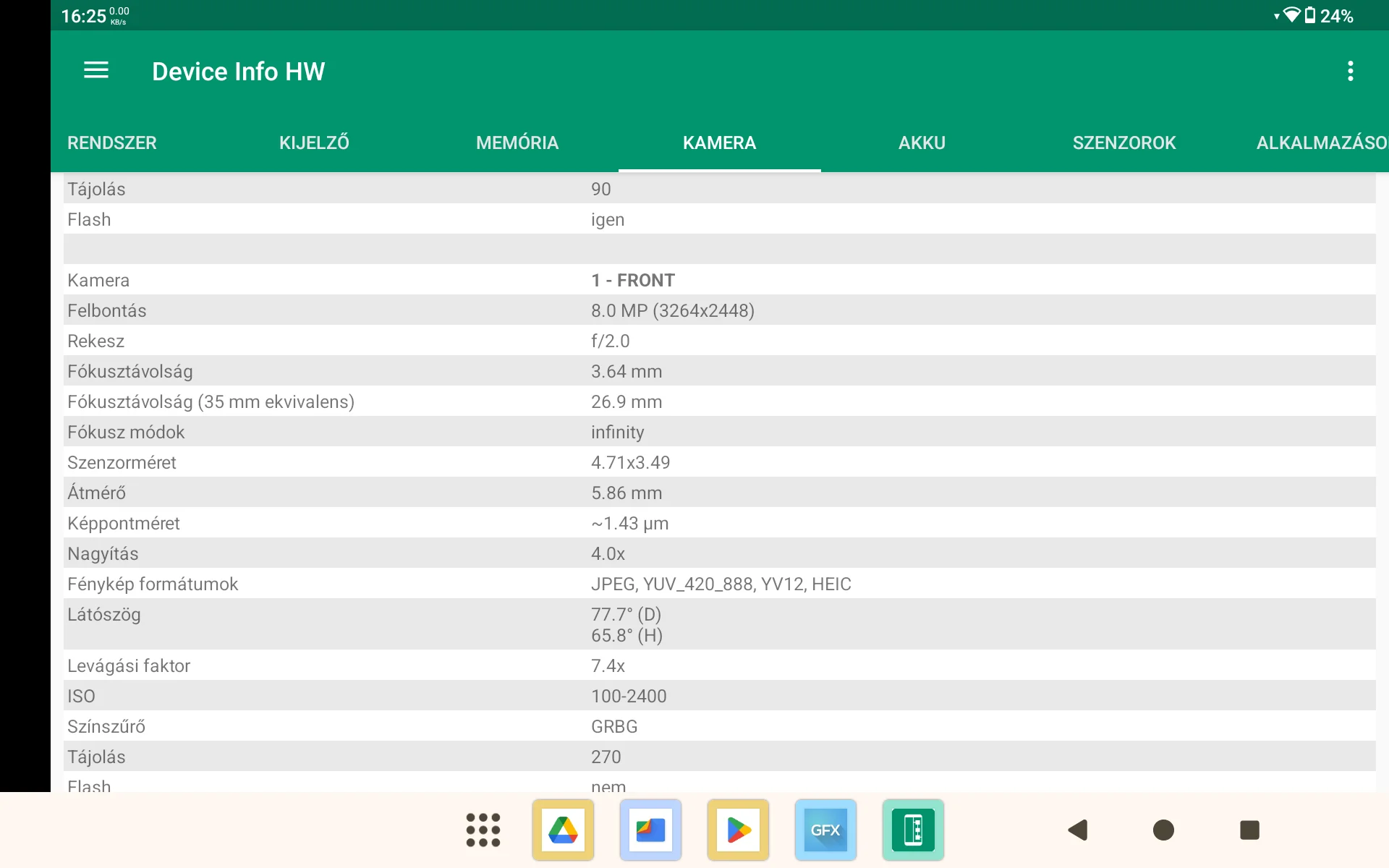Tap the 24% battery percentage
The height and width of the screenshot is (868, 1389).
point(1337,16)
